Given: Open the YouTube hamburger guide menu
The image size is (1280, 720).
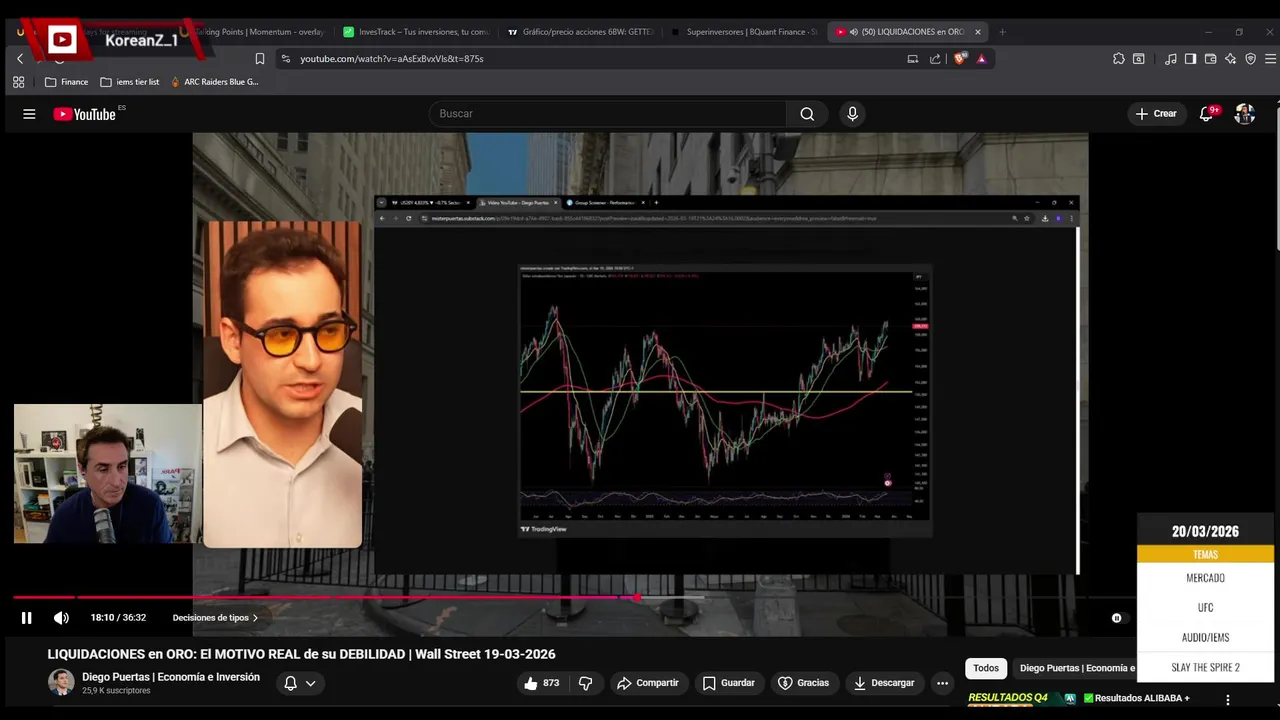Looking at the screenshot, I should tap(29, 114).
